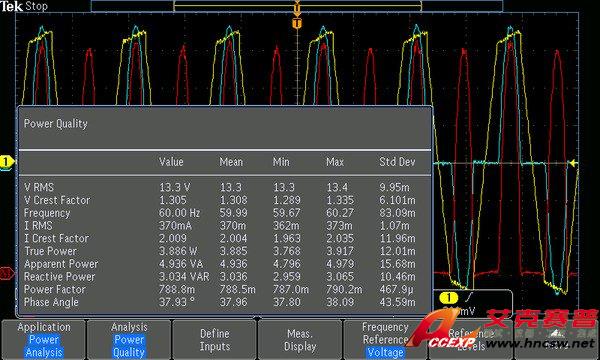Open the Reference Levels menu
This screenshot has height=360, width=600.
[x=471, y=340]
